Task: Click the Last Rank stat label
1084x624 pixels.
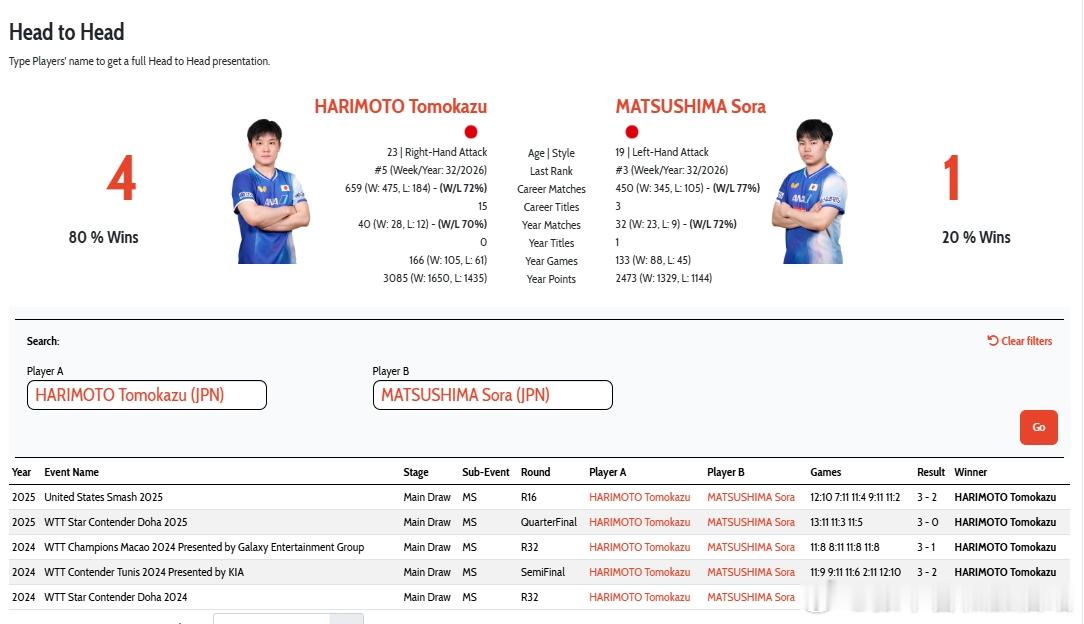Action: [551, 171]
